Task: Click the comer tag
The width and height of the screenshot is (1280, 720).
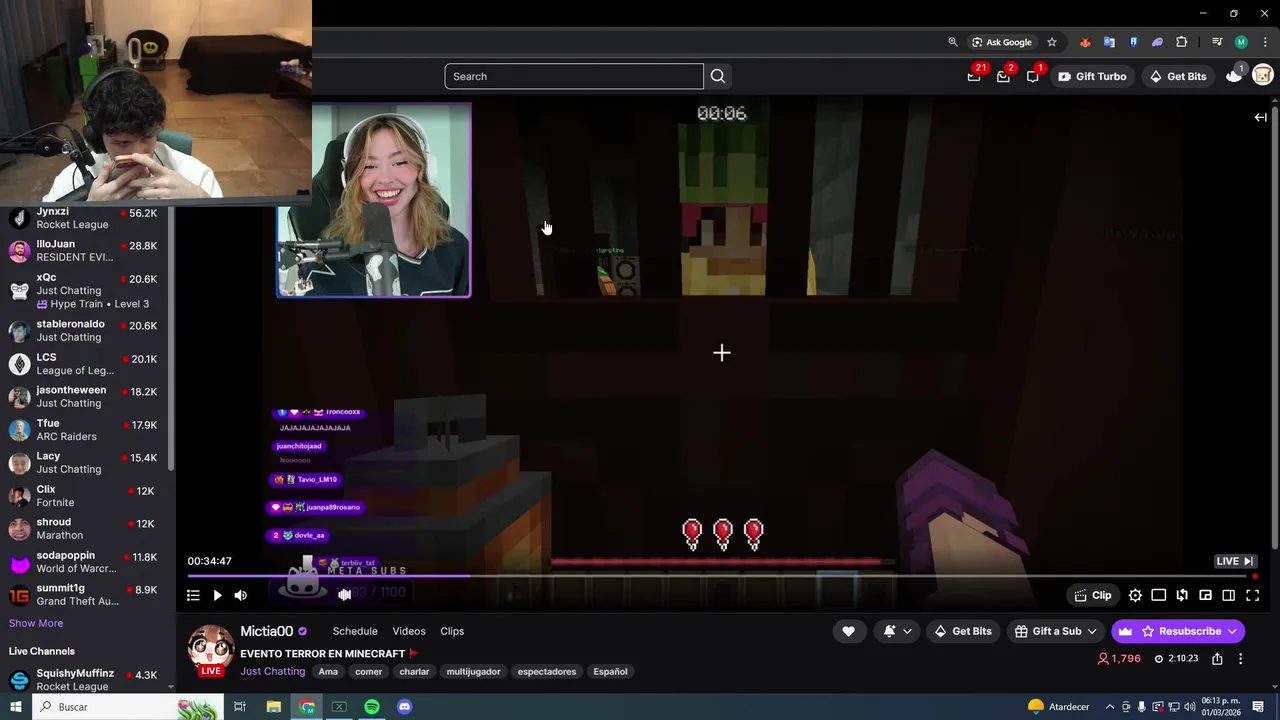Action: [368, 672]
